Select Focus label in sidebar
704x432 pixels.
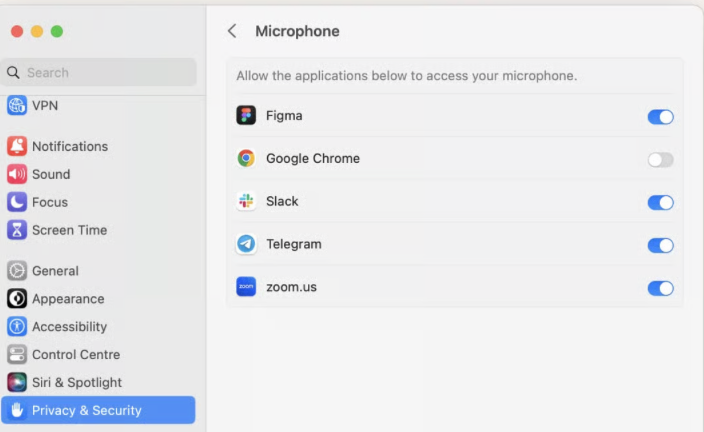pos(50,202)
